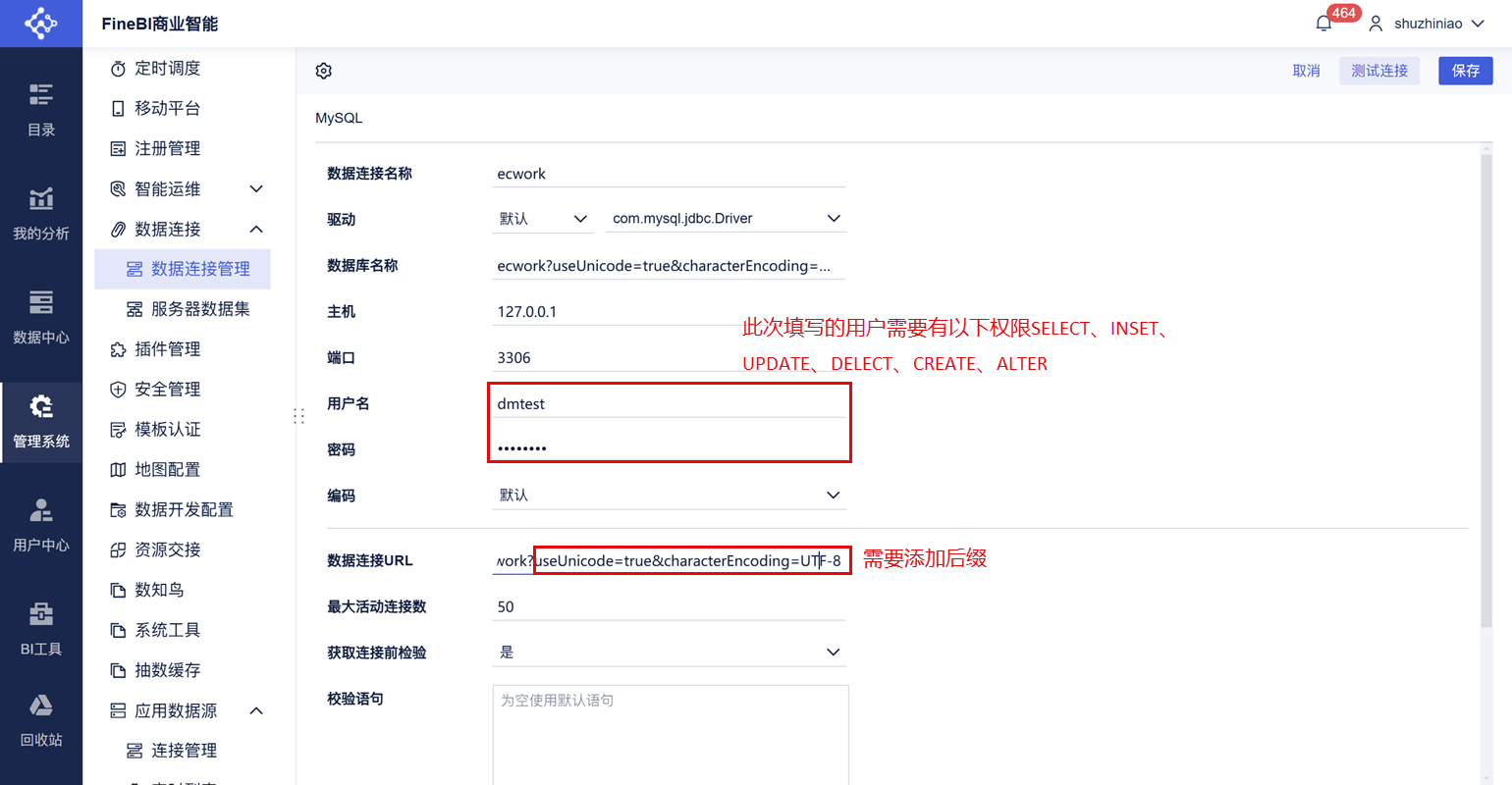
Task: Click the 密码 password field
Action: [x=670, y=449]
